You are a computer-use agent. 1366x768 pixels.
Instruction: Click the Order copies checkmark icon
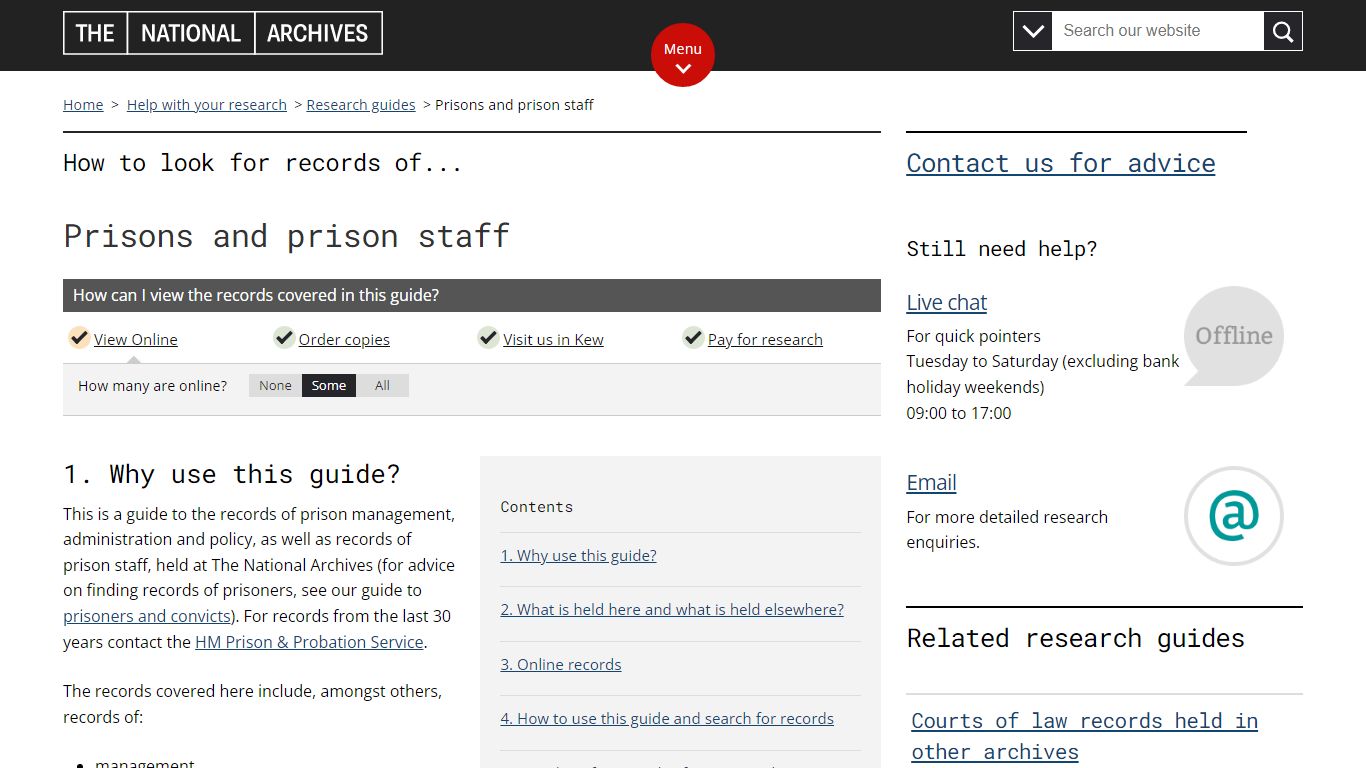point(284,338)
